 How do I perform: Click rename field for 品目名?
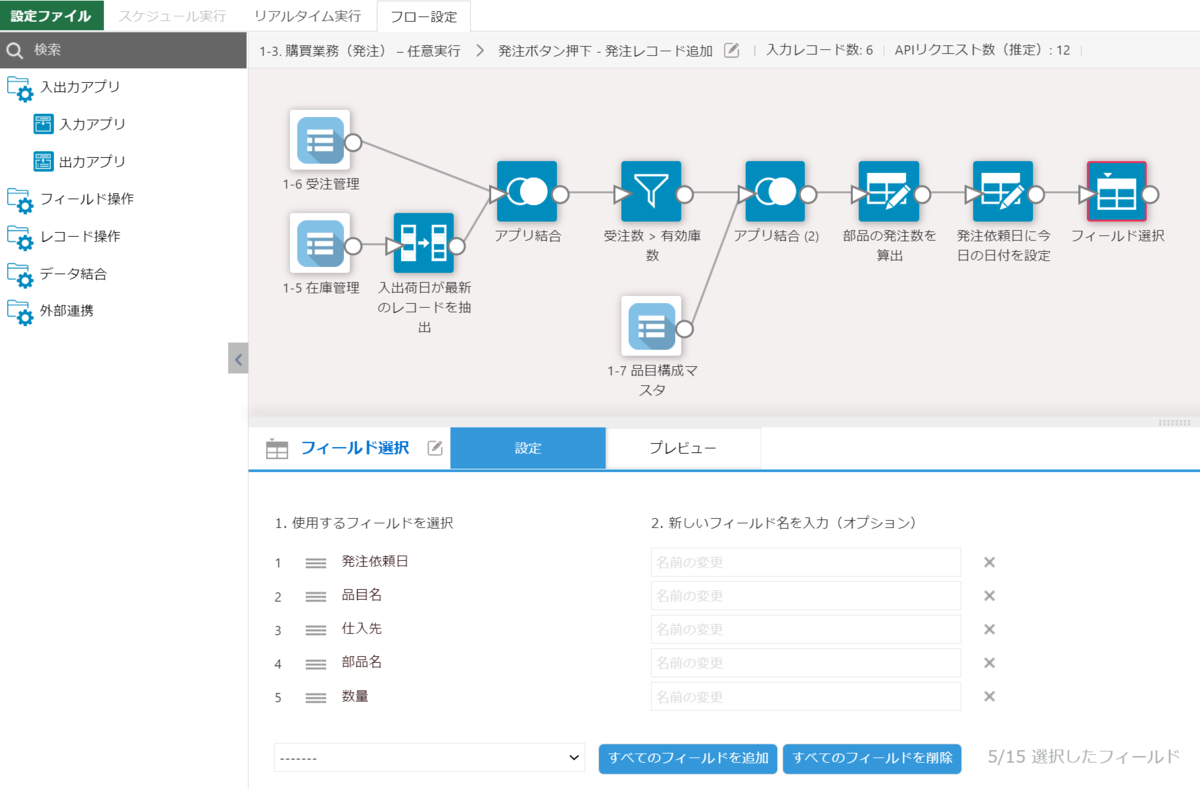[x=806, y=596]
